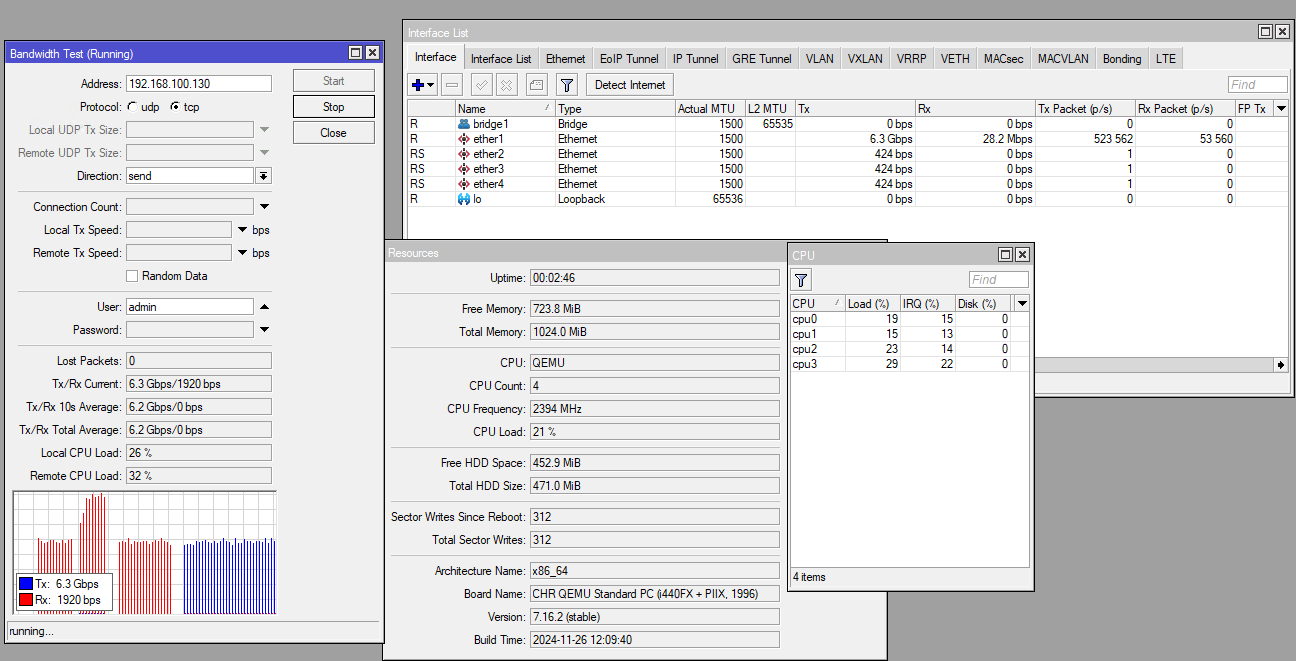Enable the Random Data checkbox
The width and height of the screenshot is (1296, 661).
tap(132, 276)
